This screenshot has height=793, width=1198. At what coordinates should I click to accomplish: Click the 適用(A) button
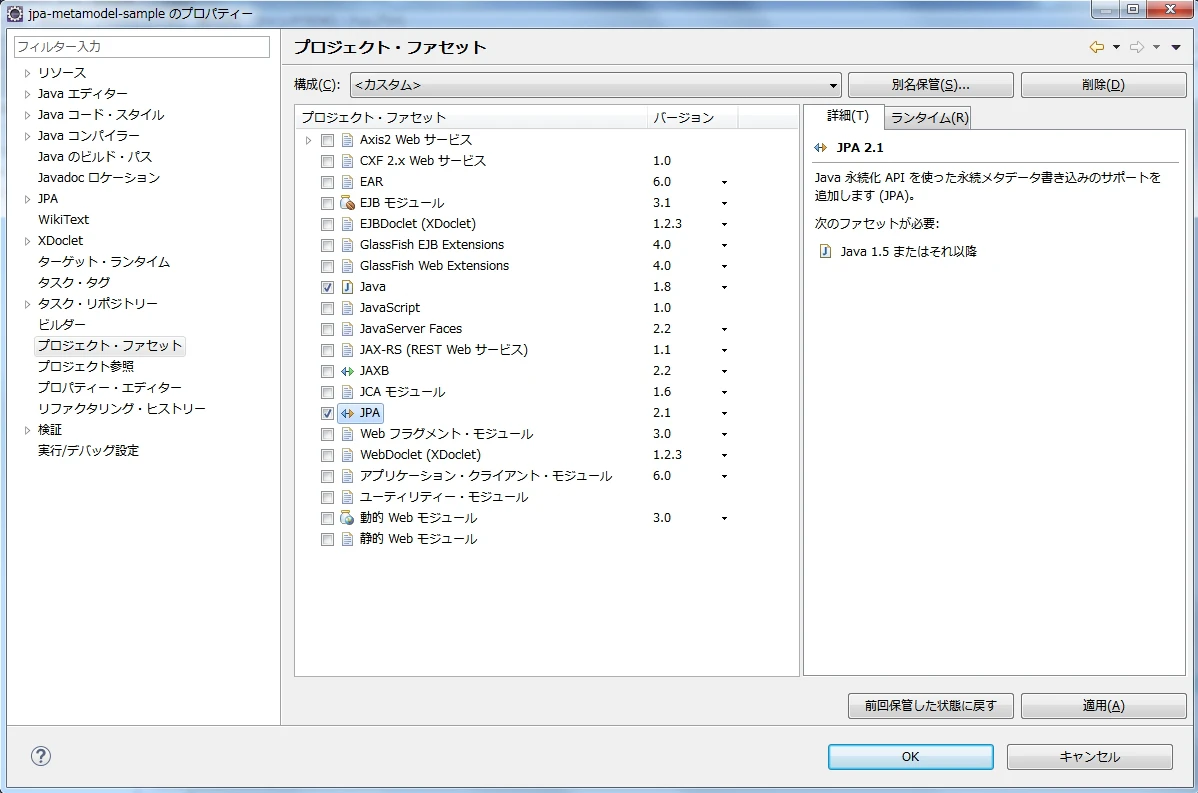tap(1103, 706)
